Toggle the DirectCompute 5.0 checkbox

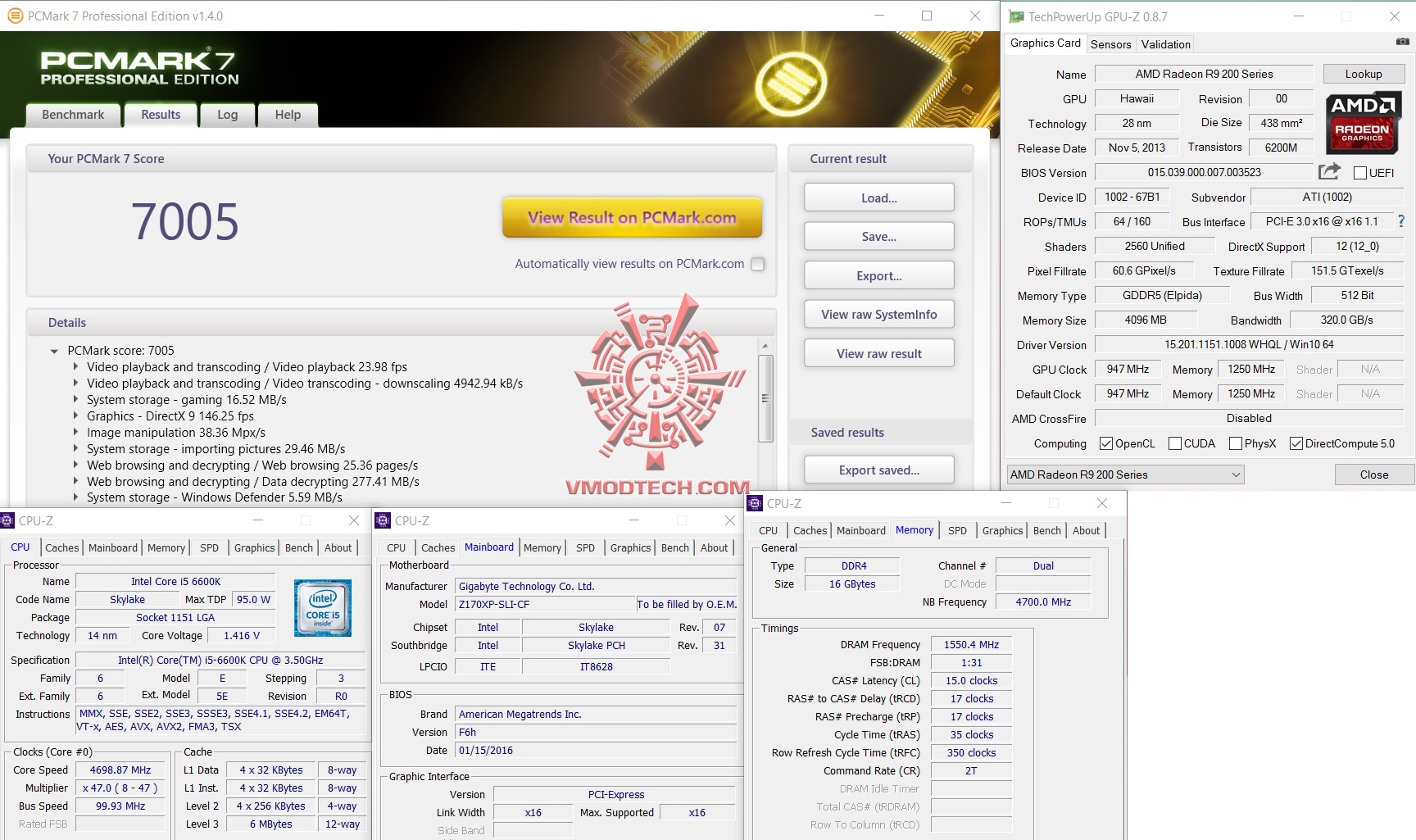(x=1296, y=443)
